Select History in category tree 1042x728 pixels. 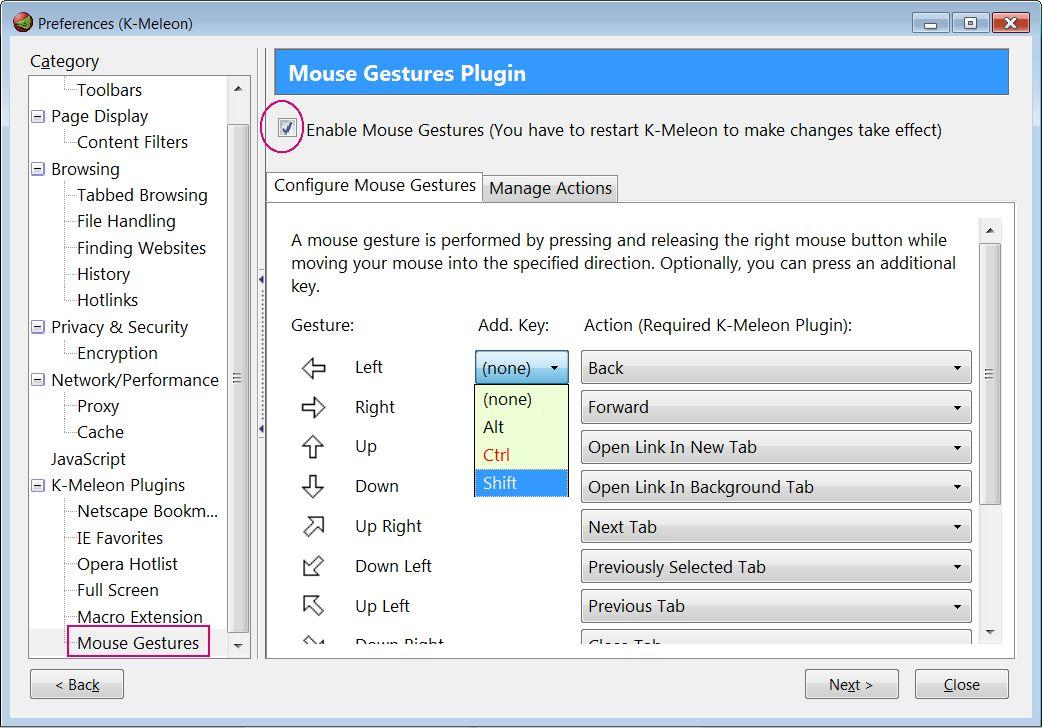pyautogui.click(x=104, y=274)
